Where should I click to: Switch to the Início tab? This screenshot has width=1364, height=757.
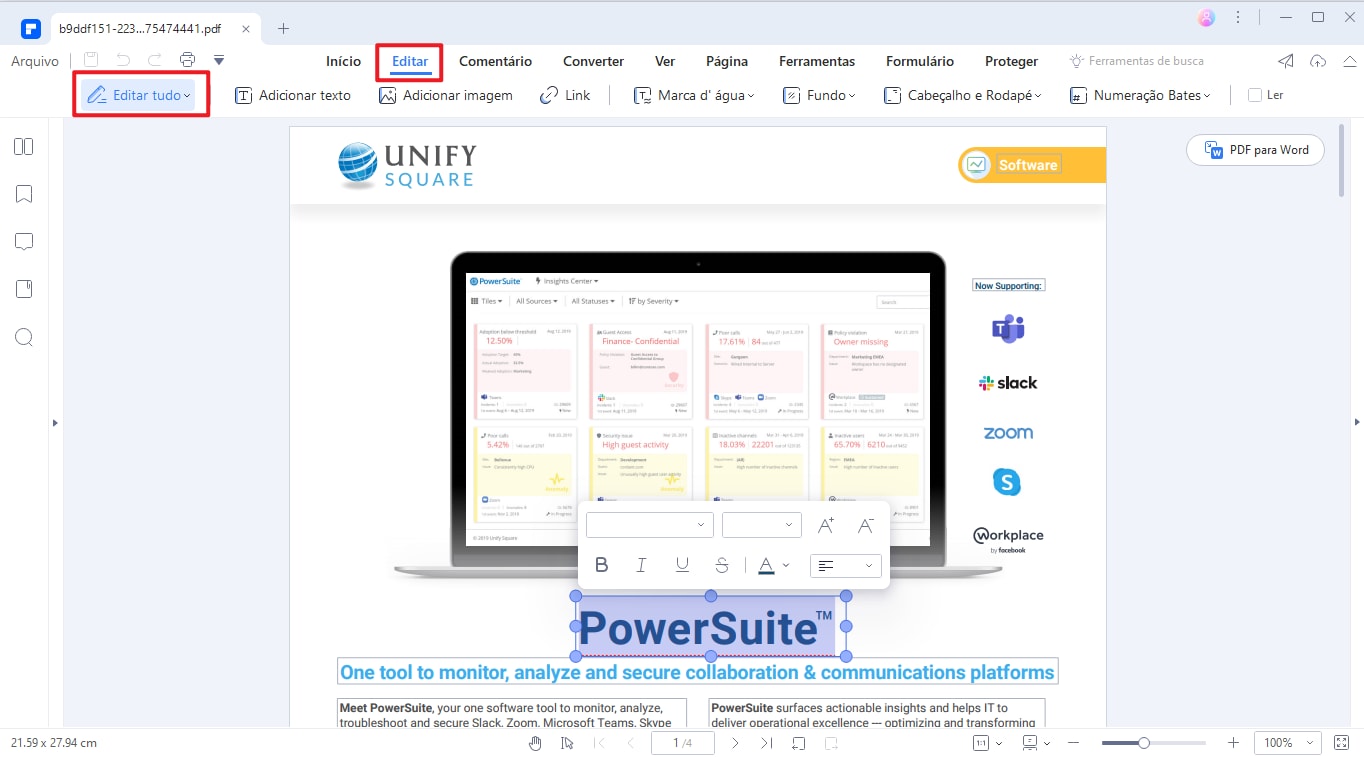[343, 61]
